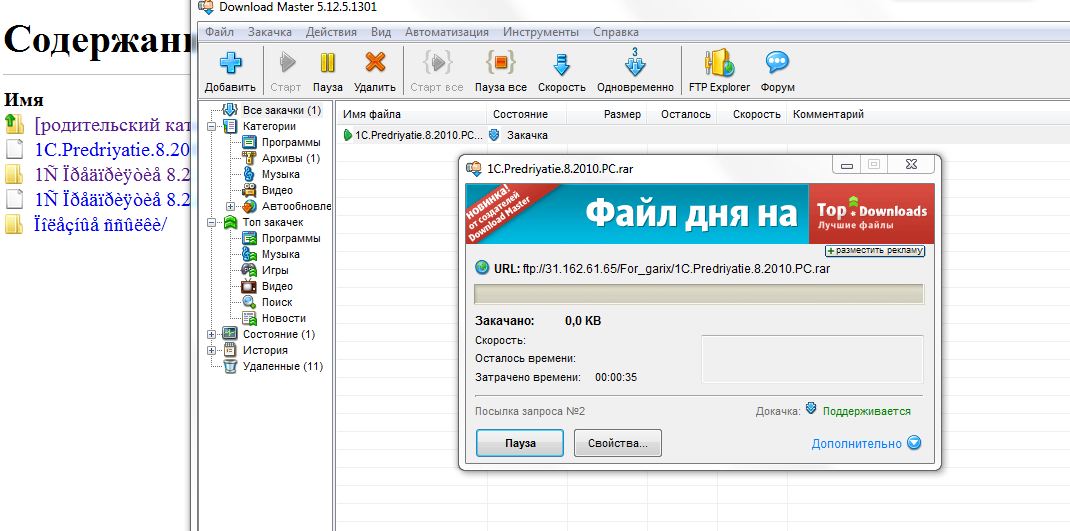
Task: Expand Дополнительно details arrow
Action: click(914, 443)
